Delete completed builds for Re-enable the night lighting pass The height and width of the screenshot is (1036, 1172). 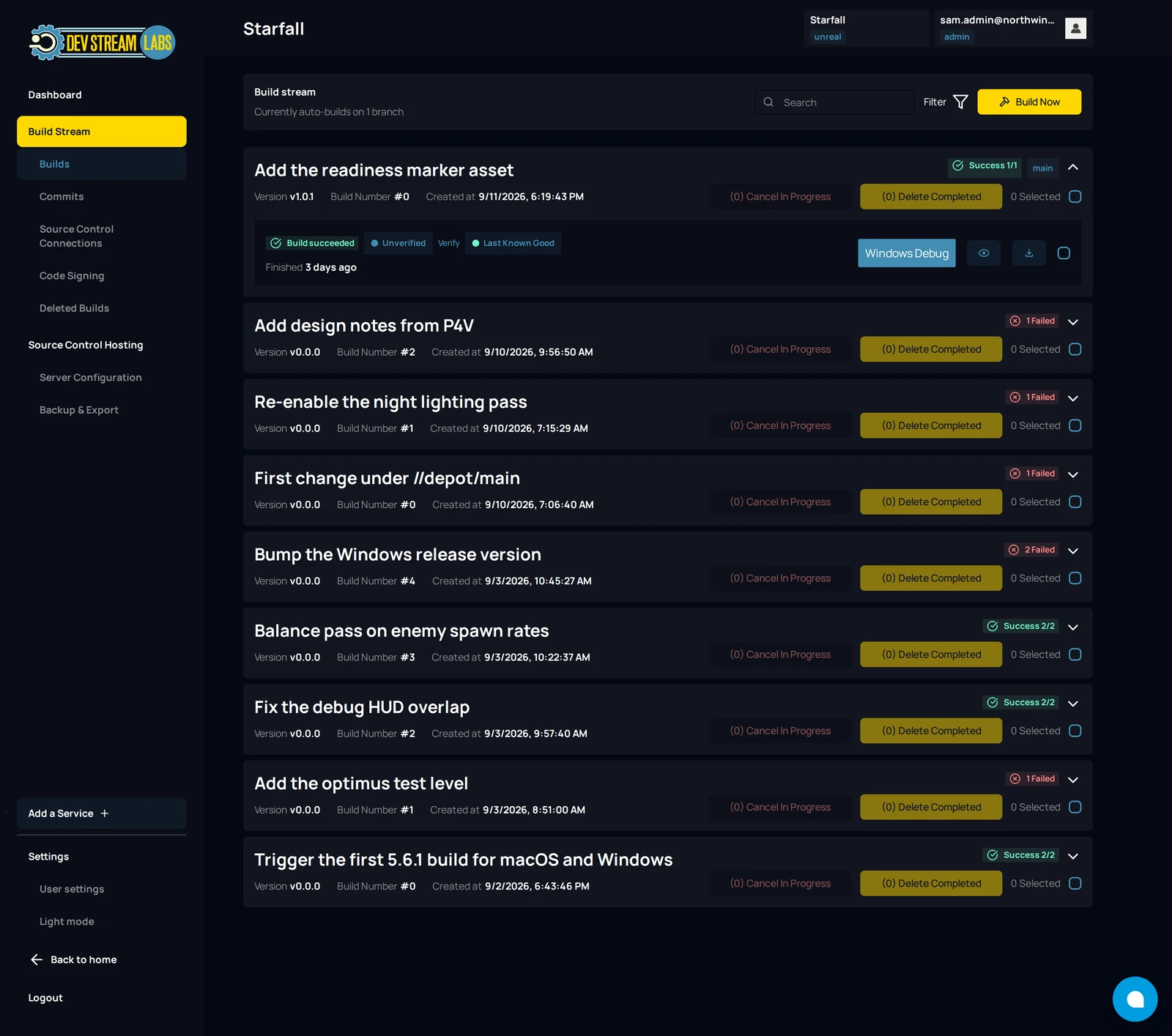click(931, 425)
